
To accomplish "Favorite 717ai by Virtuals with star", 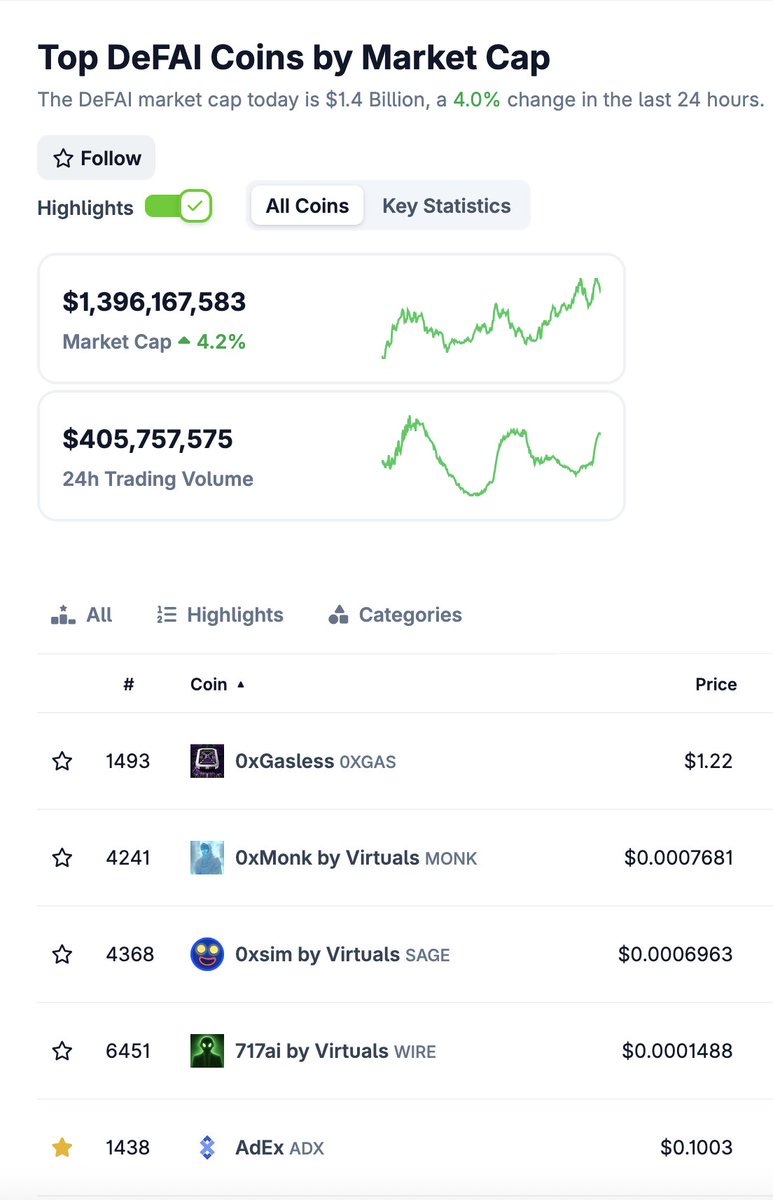I will (62, 1051).
